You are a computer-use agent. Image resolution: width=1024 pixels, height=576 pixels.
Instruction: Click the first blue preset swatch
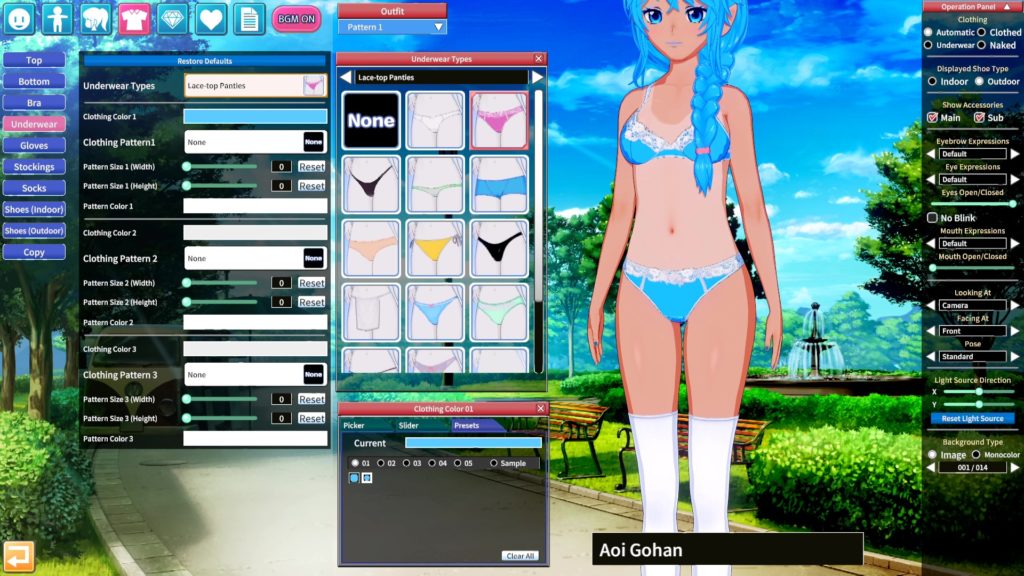click(354, 478)
